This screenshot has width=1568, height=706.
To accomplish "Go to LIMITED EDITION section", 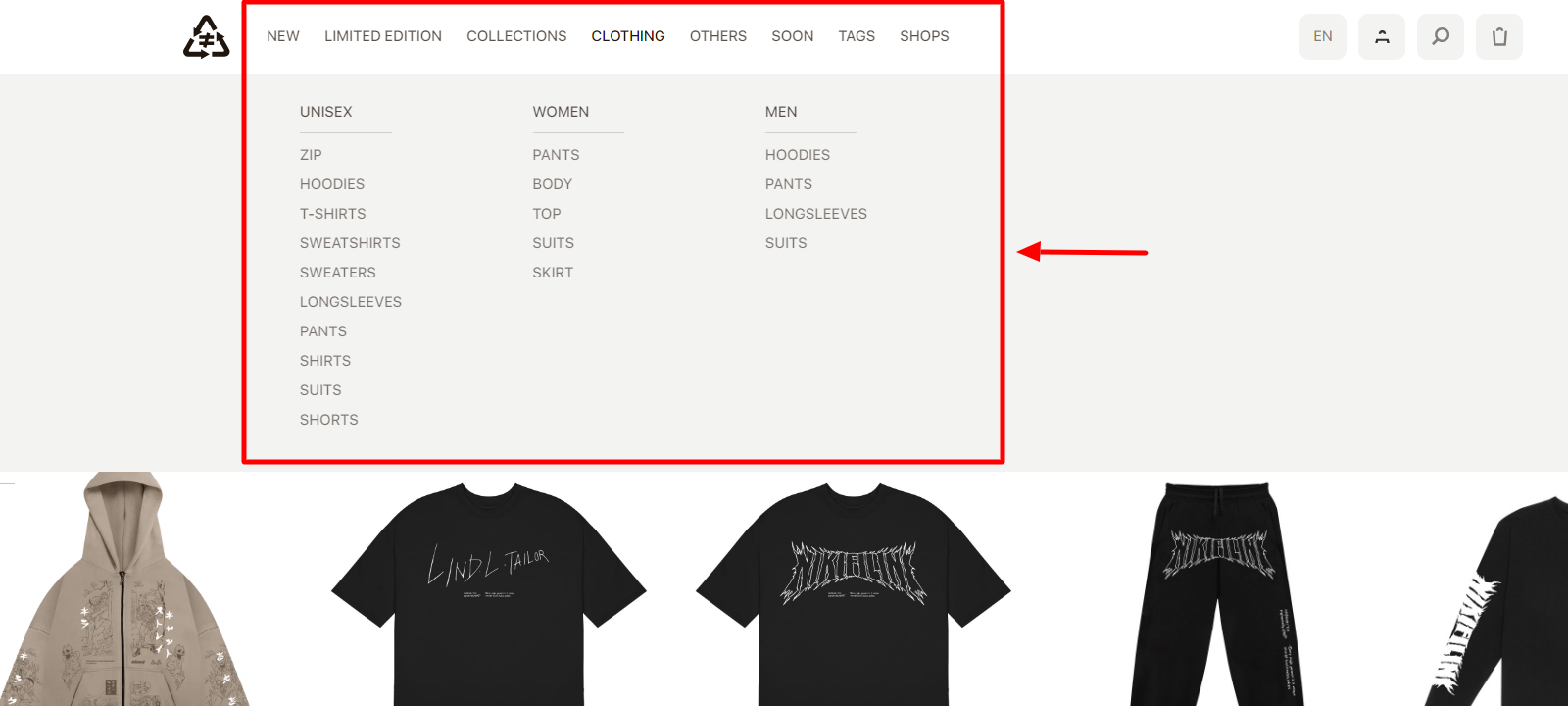I will coord(383,36).
